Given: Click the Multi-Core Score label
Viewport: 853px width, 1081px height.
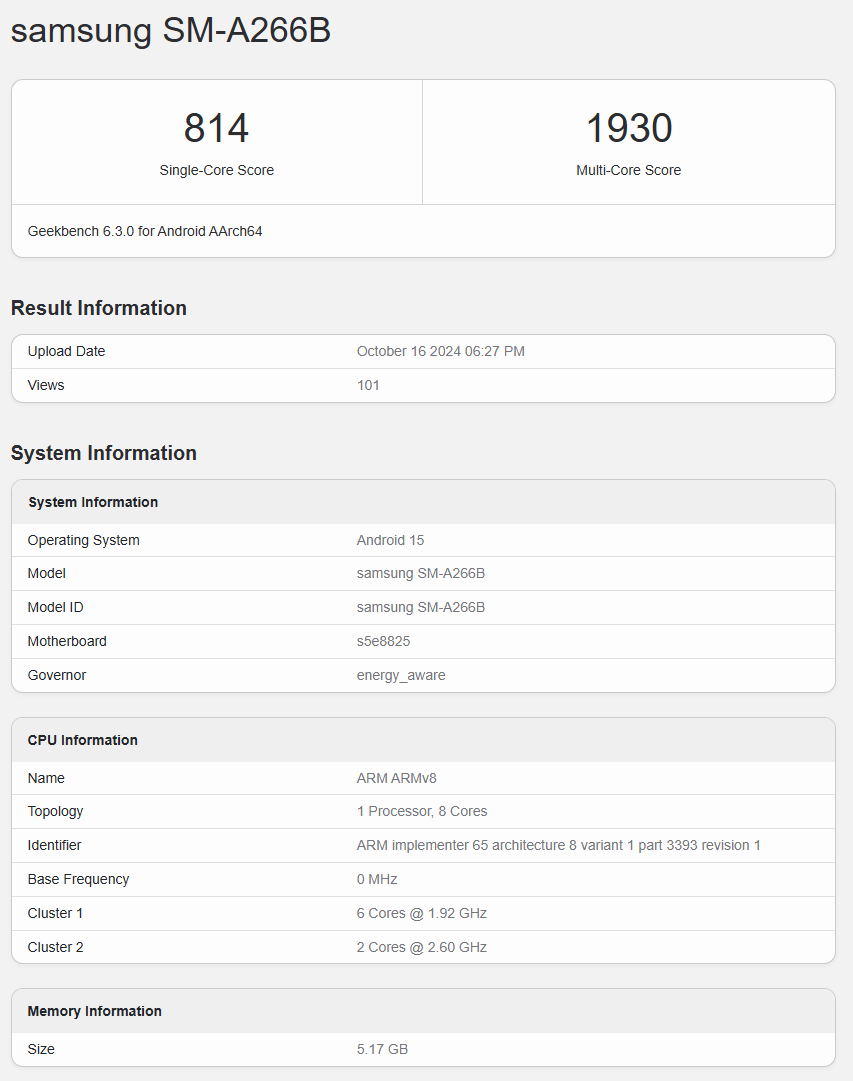Looking at the screenshot, I should (x=629, y=170).
